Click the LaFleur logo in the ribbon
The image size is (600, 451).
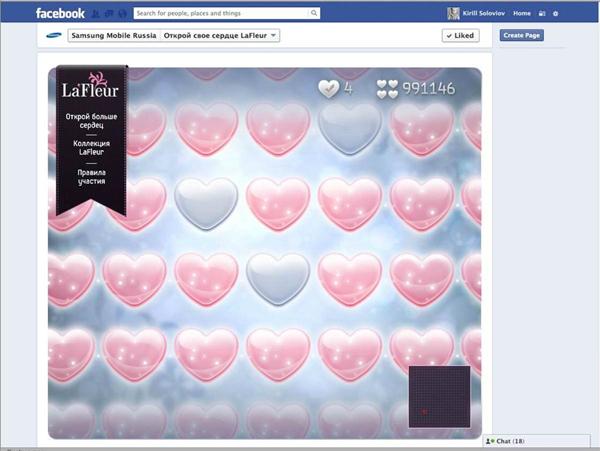90,86
